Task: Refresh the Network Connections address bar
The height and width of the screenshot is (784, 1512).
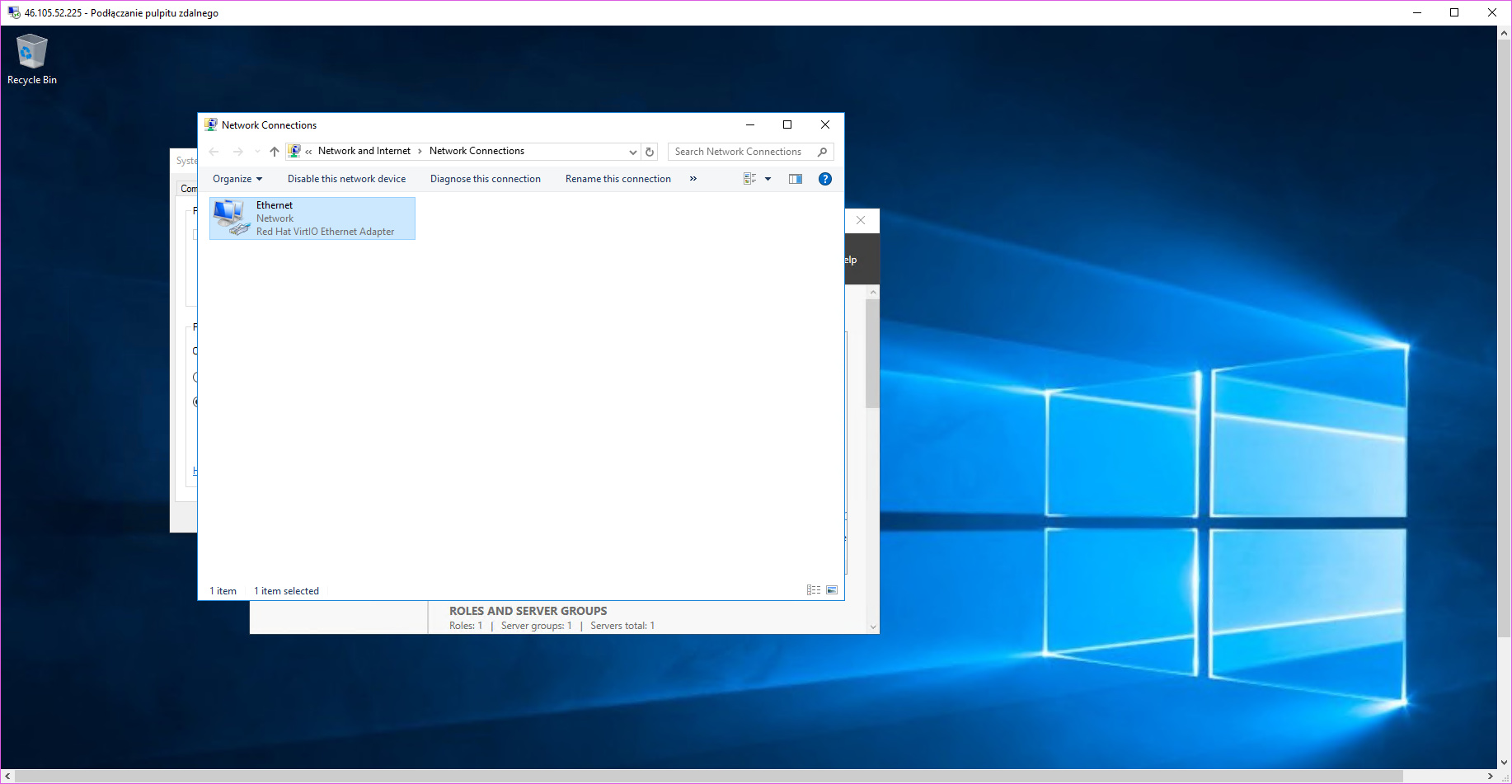Action: (x=650, y=152)
